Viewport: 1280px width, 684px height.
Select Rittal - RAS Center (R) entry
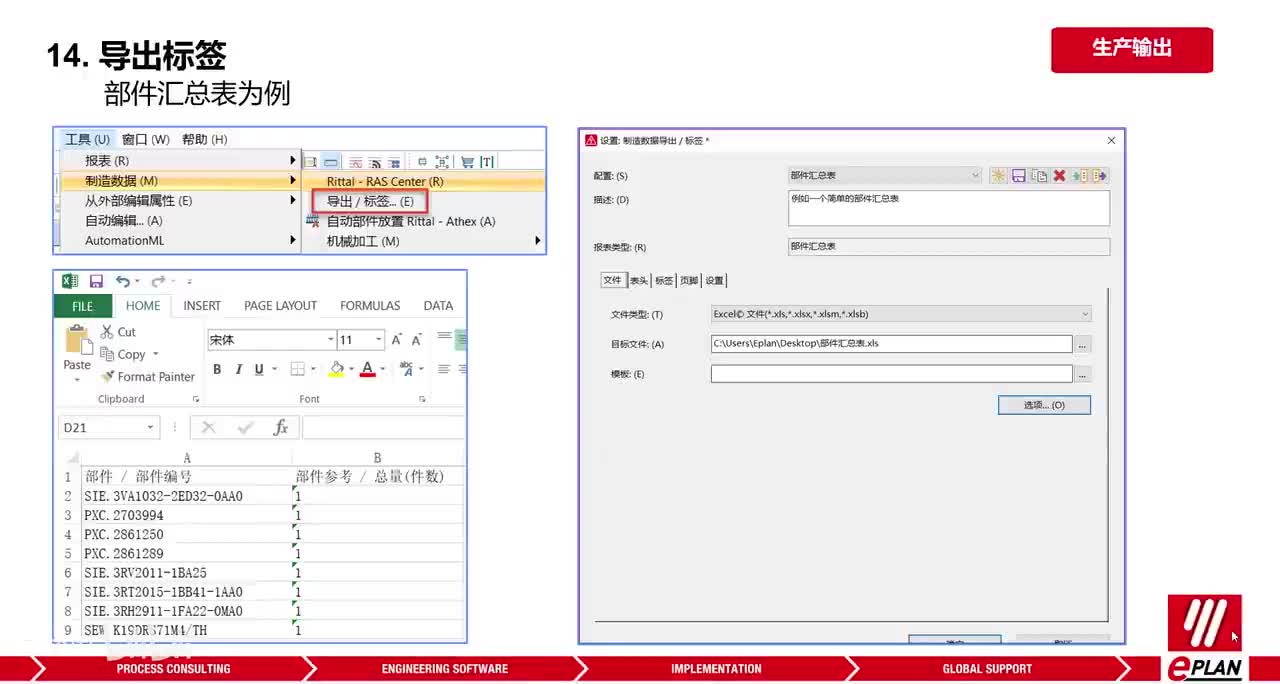pos(424,181)
